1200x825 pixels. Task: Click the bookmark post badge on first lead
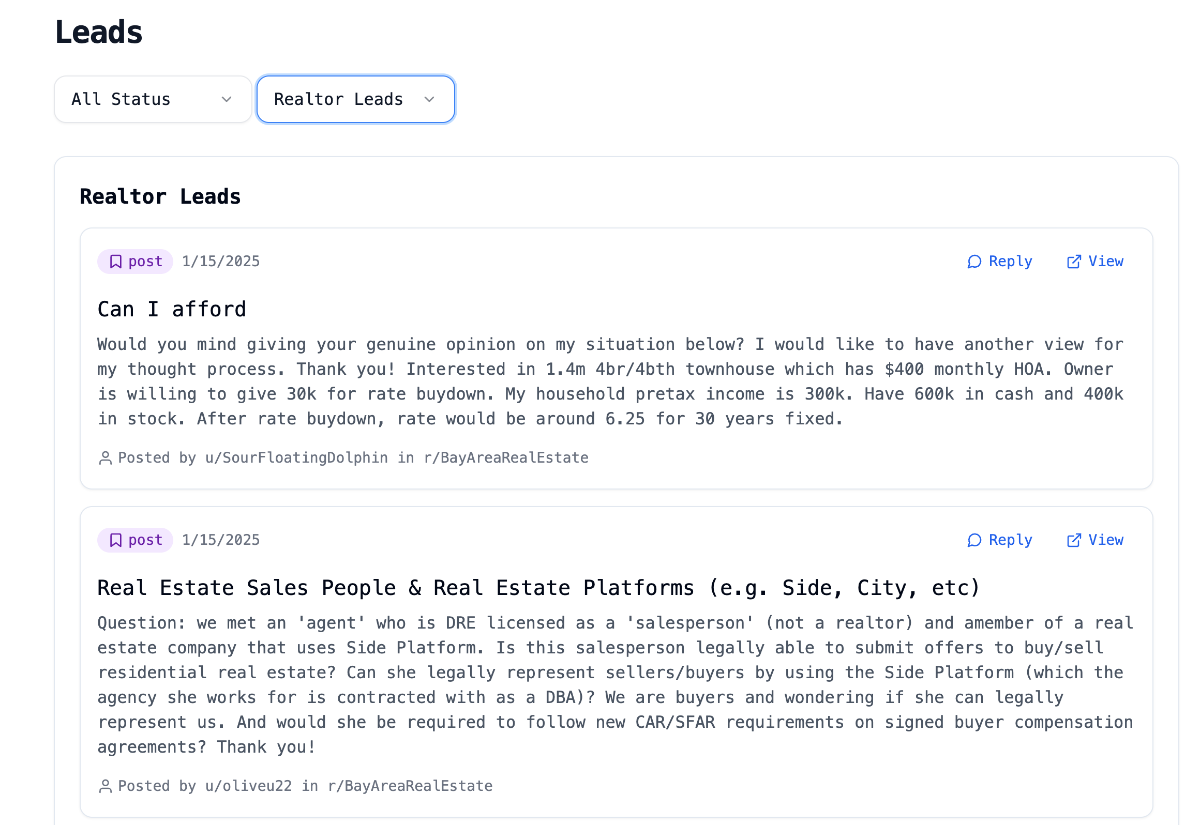[135, 261]
